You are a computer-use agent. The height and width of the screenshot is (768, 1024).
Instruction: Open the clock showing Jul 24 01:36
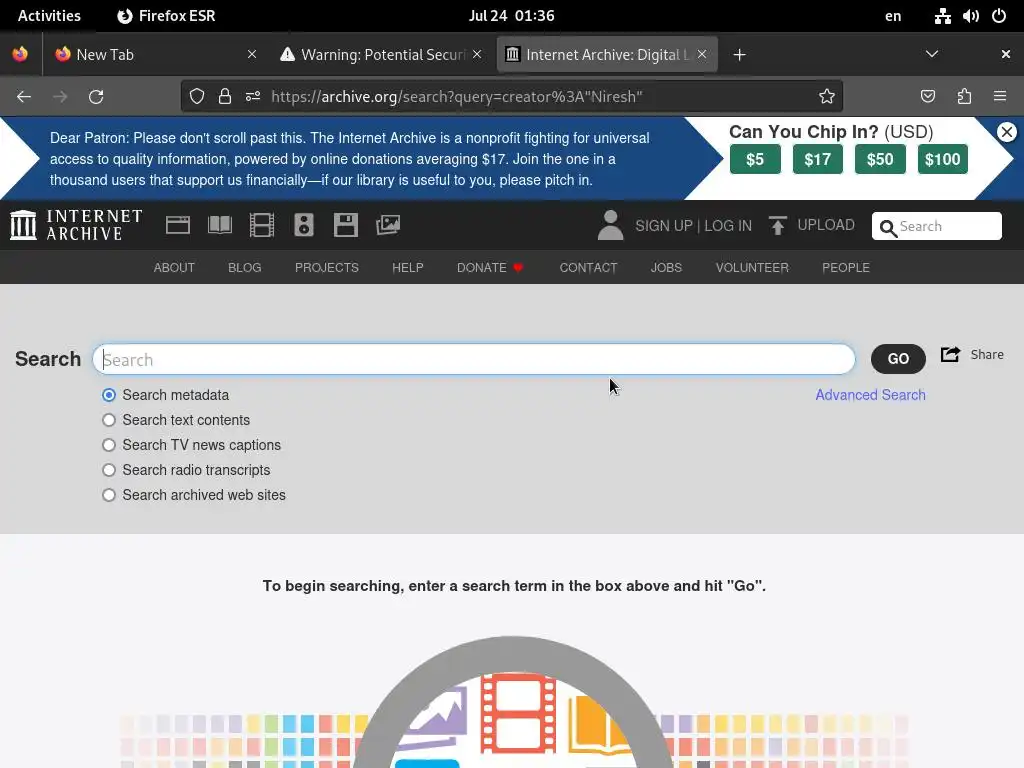point(511,16)
